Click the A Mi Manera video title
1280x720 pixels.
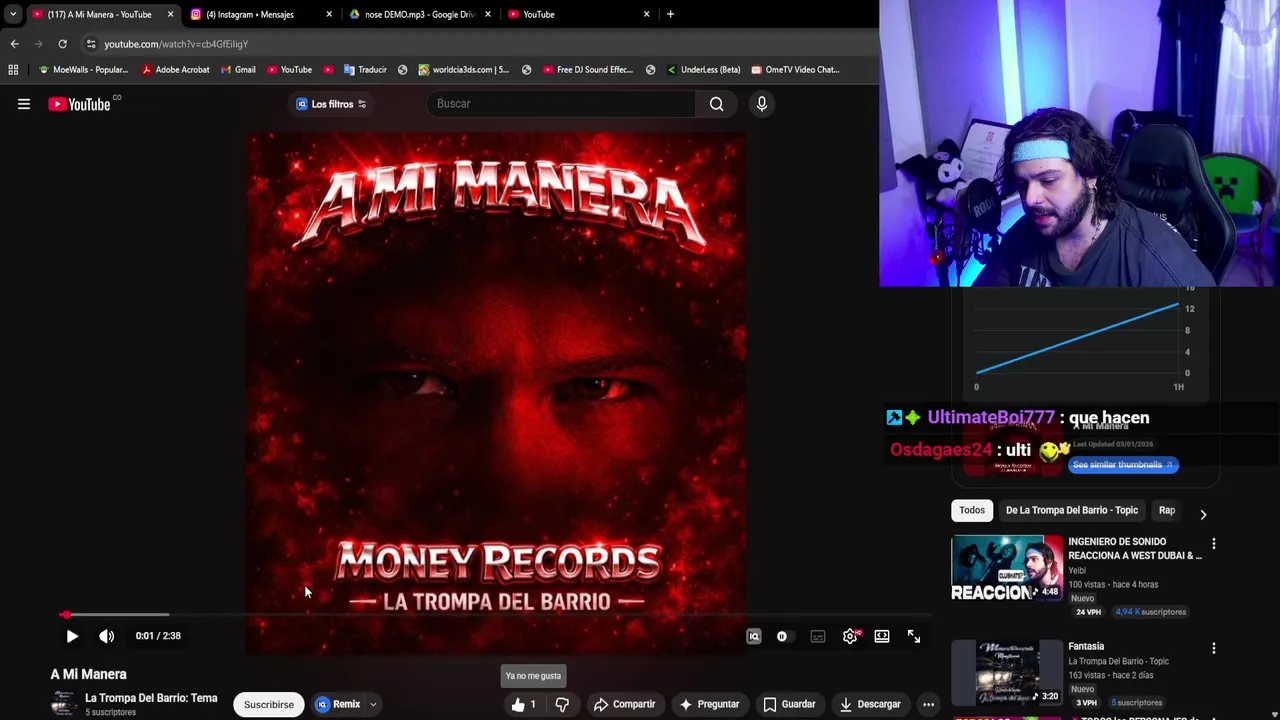coord(89,674)
